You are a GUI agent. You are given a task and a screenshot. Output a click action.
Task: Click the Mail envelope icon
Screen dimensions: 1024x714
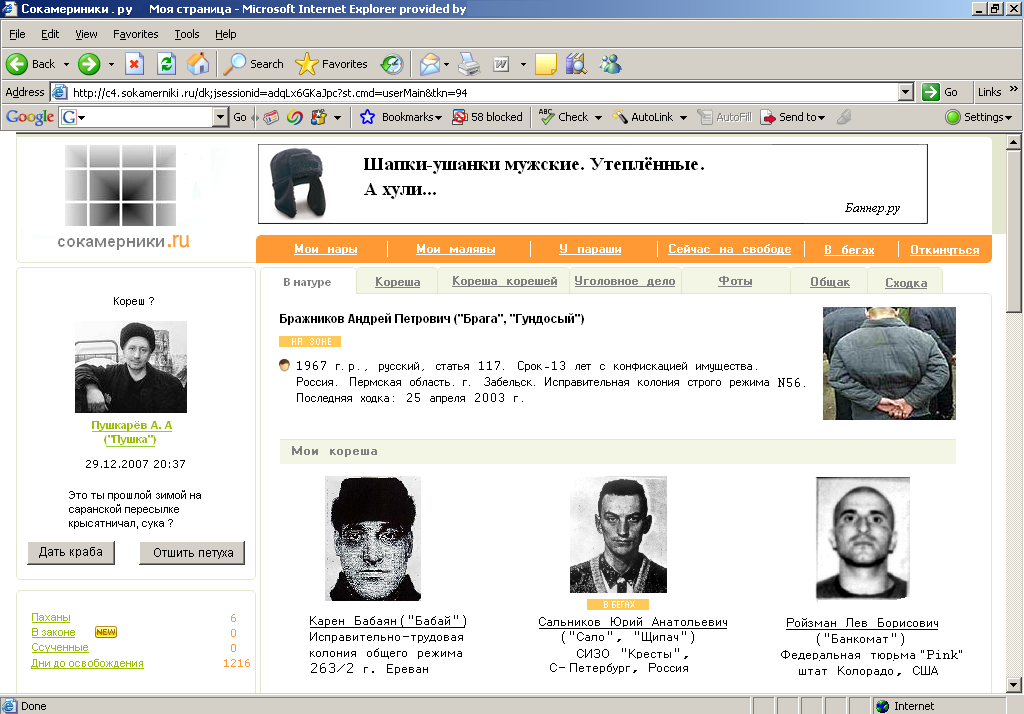click(430, 64)
